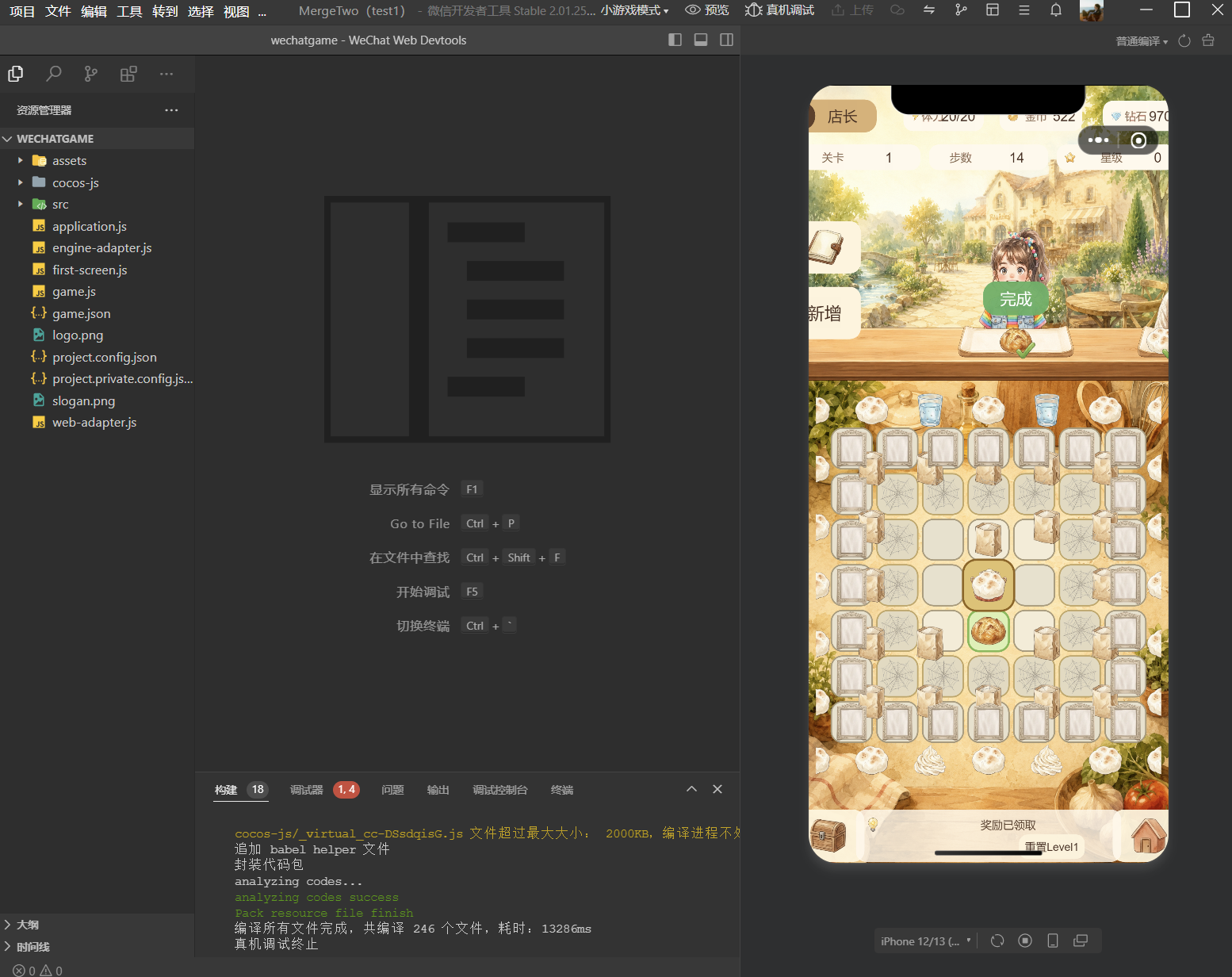Screen dimensions: 1232x977
Task: Open the iPhone 12/13 device dropdown
Action: point(925,941)
